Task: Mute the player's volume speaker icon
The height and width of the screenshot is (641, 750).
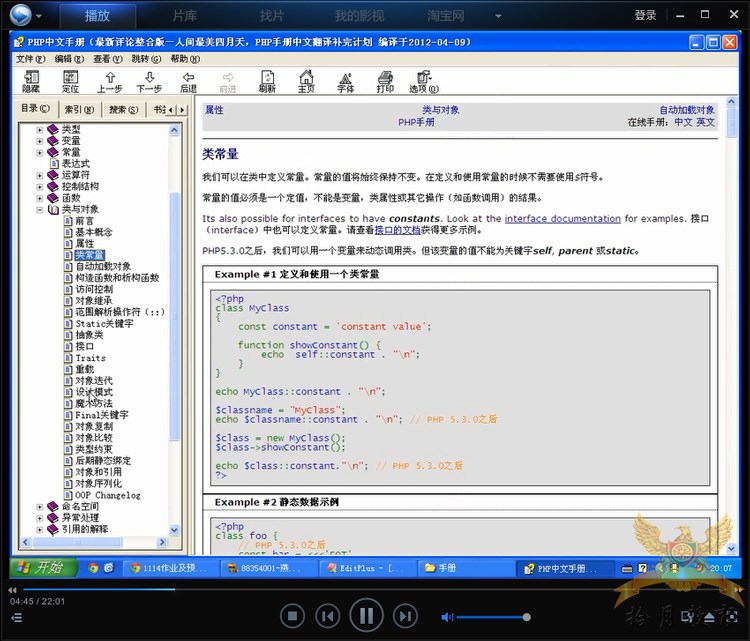Action: [x=448, y=616]
